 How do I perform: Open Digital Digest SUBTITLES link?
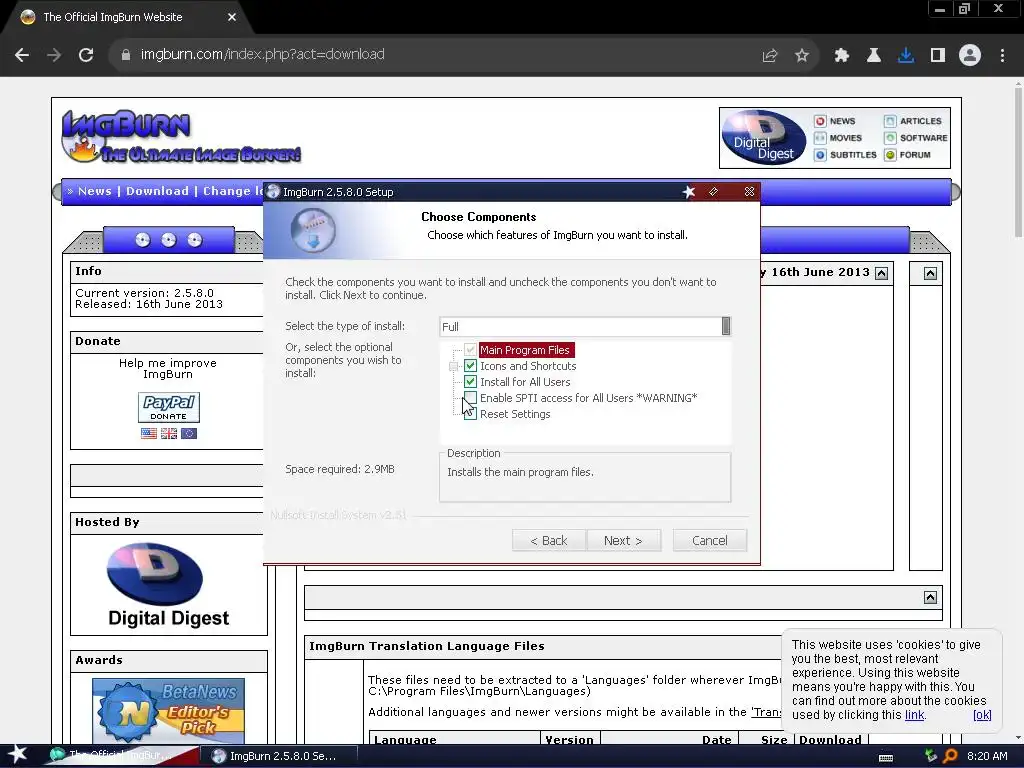coord(846,155)
